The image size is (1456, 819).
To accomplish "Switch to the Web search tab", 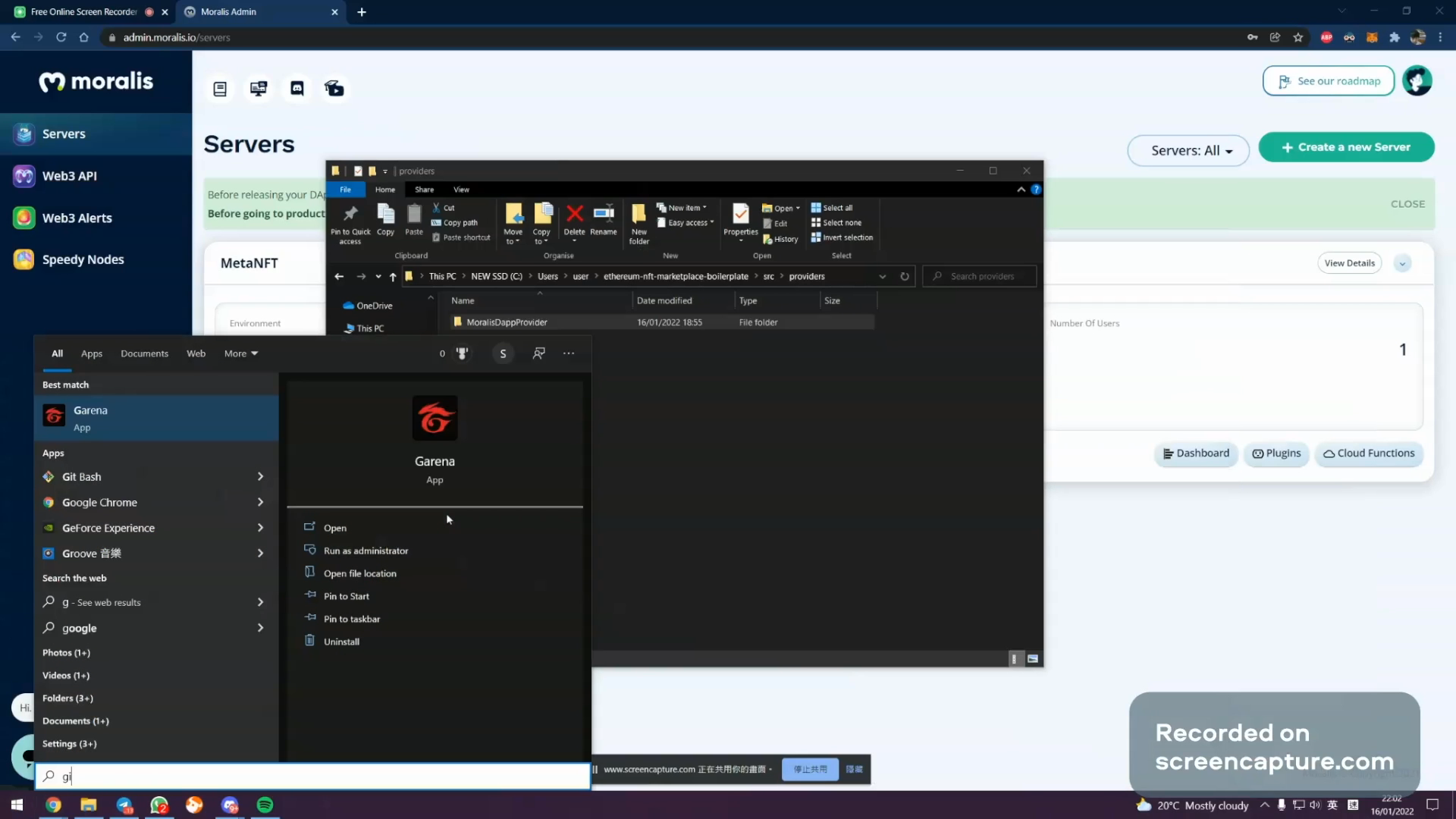I will pos(196,354).
